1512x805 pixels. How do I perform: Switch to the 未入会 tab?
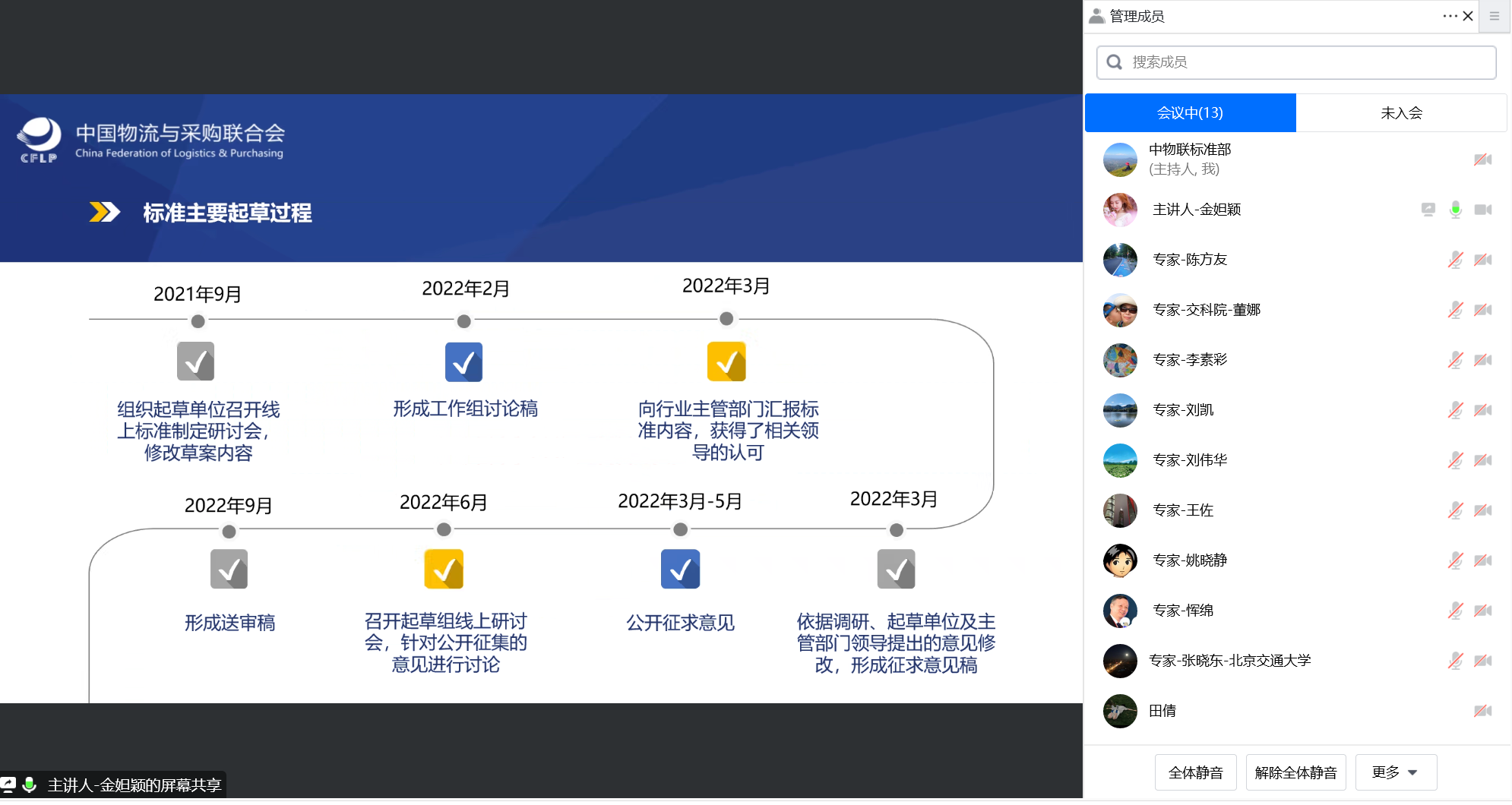1401,113
